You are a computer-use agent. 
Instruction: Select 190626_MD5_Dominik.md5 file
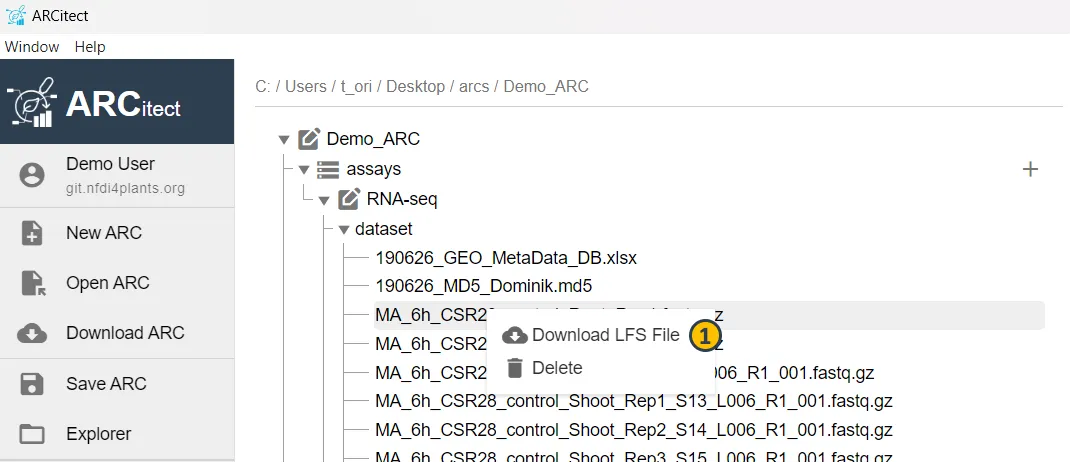pos(483,286)
